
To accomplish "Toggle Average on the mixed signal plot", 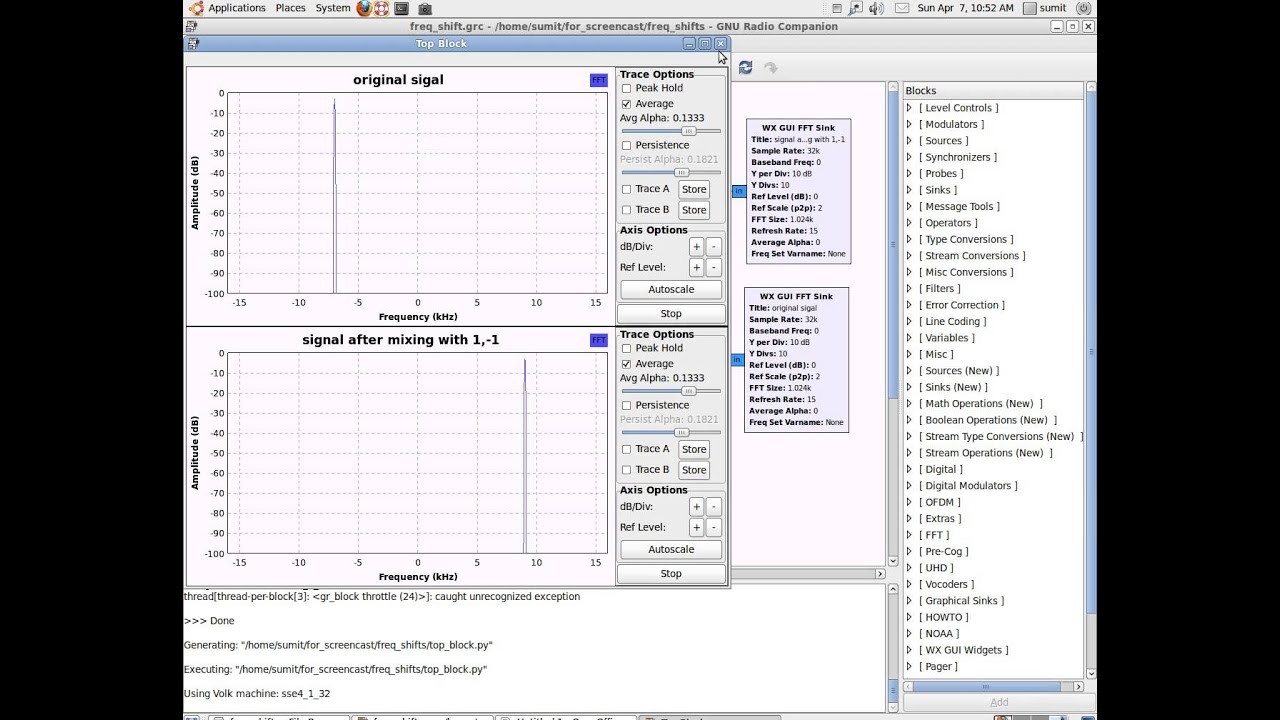I will click(x=627, y=364).
